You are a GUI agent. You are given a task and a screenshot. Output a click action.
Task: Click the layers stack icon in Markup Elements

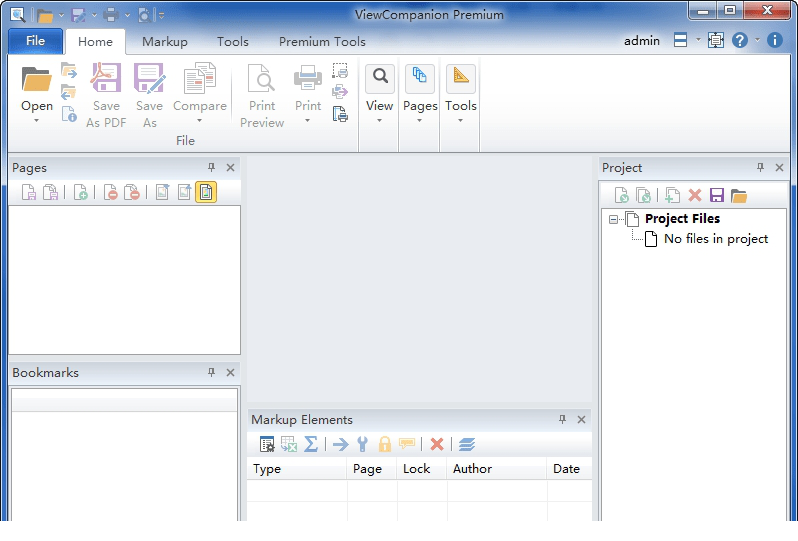(x=466, y=444)
